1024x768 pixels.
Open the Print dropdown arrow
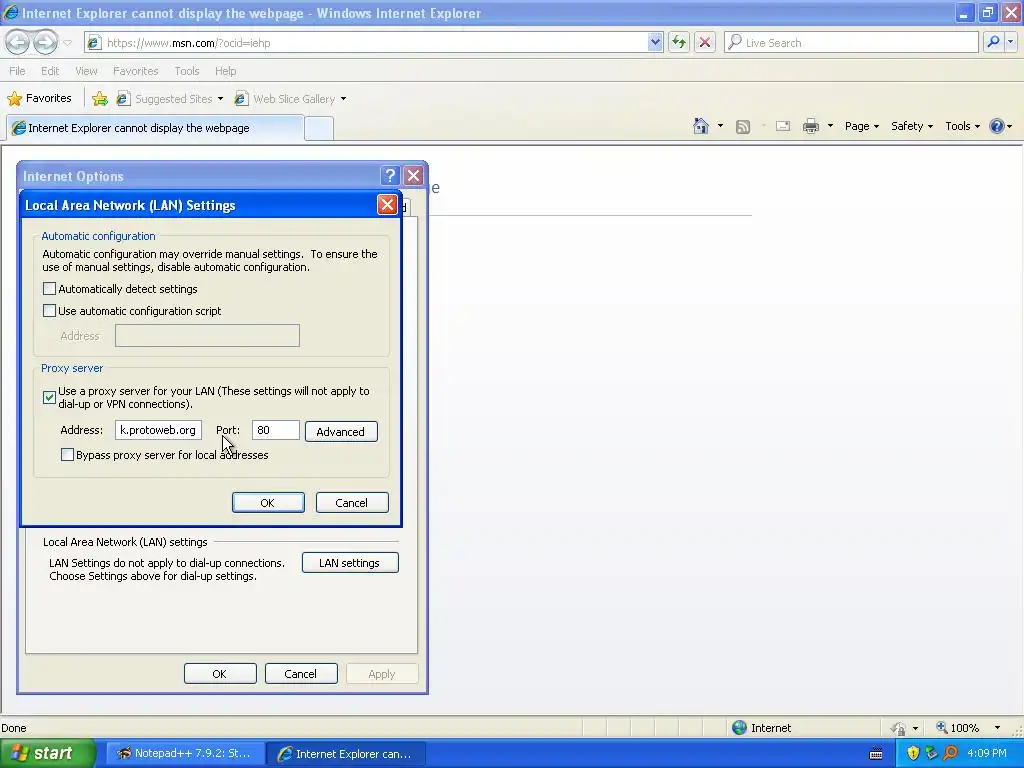click(x=830, y=126)
